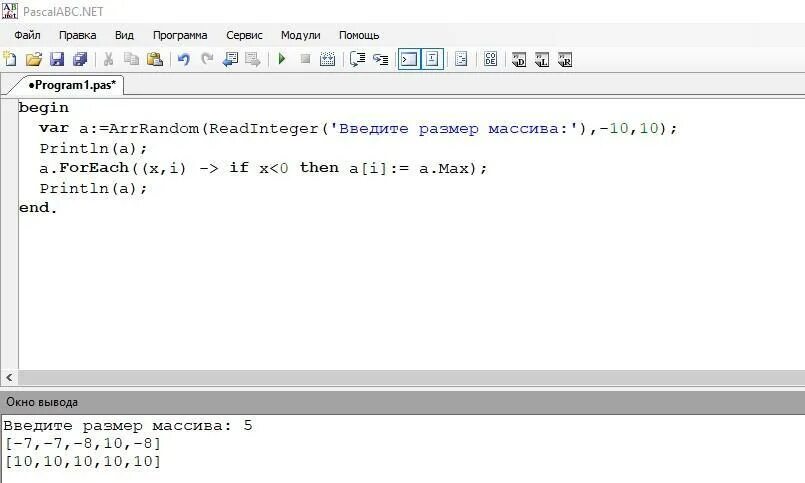The height and width of the screenshot is (483, 805).
Task: Click the first Println(a); line
Action: 93,148
